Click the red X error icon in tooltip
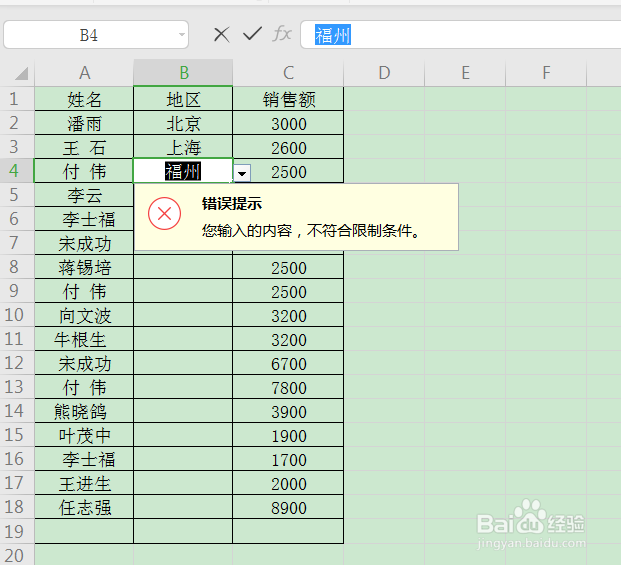 click(x=164, y=213)
